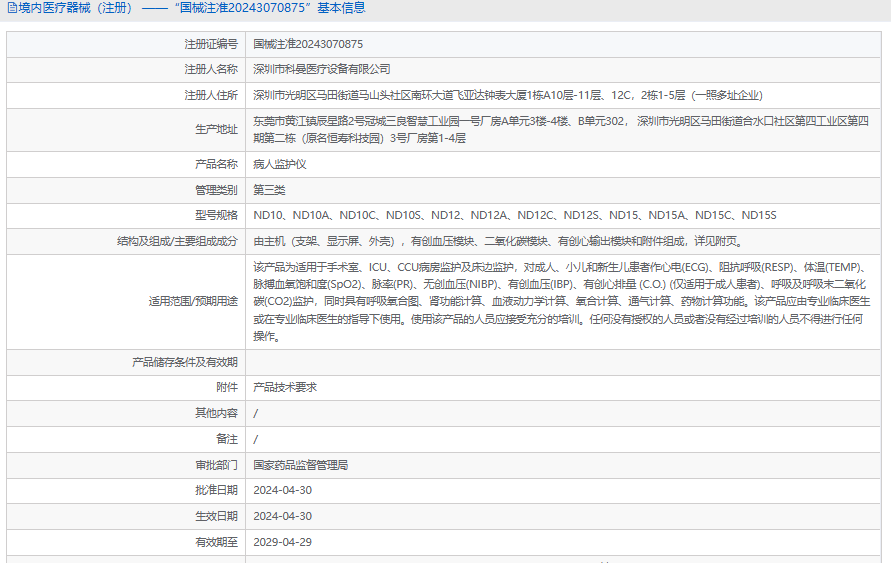Select effective date 2024-04-30 in 生效日期 row
Image resolution: width=891 pixels, height=563 pixels.
282,516
